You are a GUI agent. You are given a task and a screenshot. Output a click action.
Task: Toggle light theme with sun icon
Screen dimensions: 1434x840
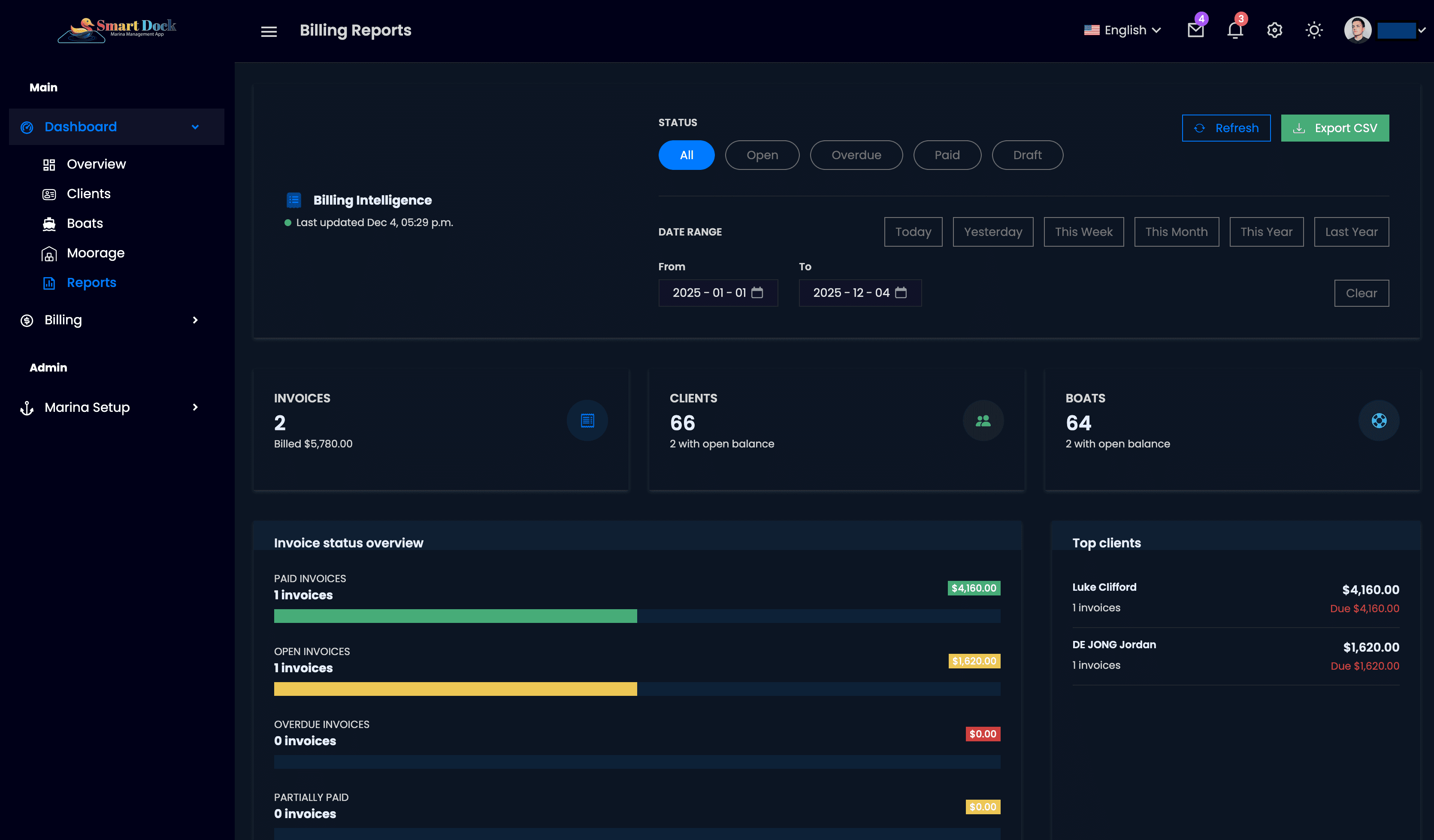(x=1314, y=30)
